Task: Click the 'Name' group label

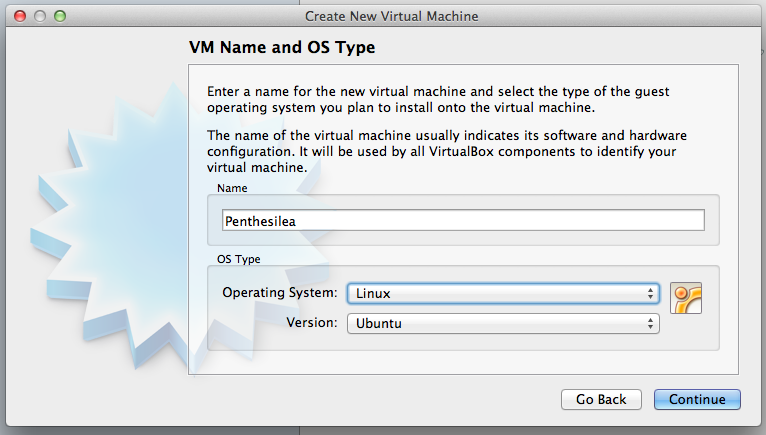Action: 232,188
